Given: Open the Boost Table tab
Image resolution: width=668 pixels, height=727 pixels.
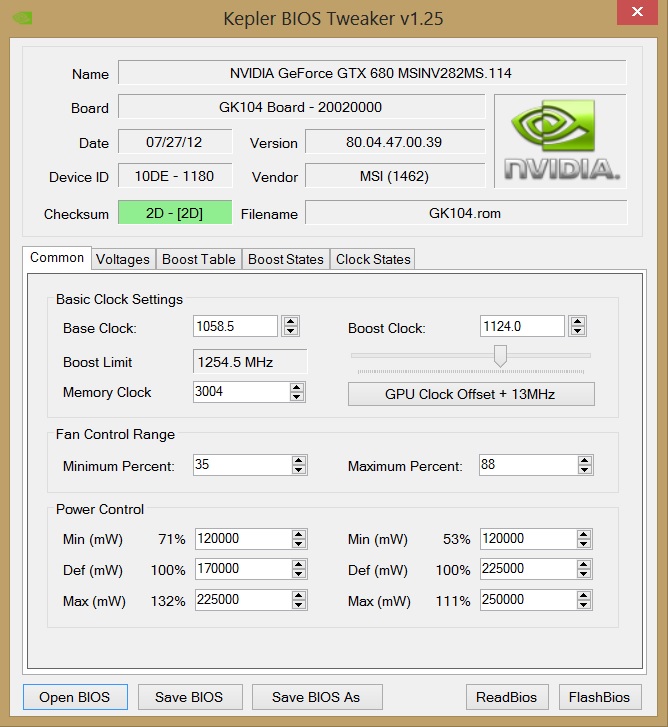Looking at the screenshot, I should pyautogui.click(x=199, y=259).
